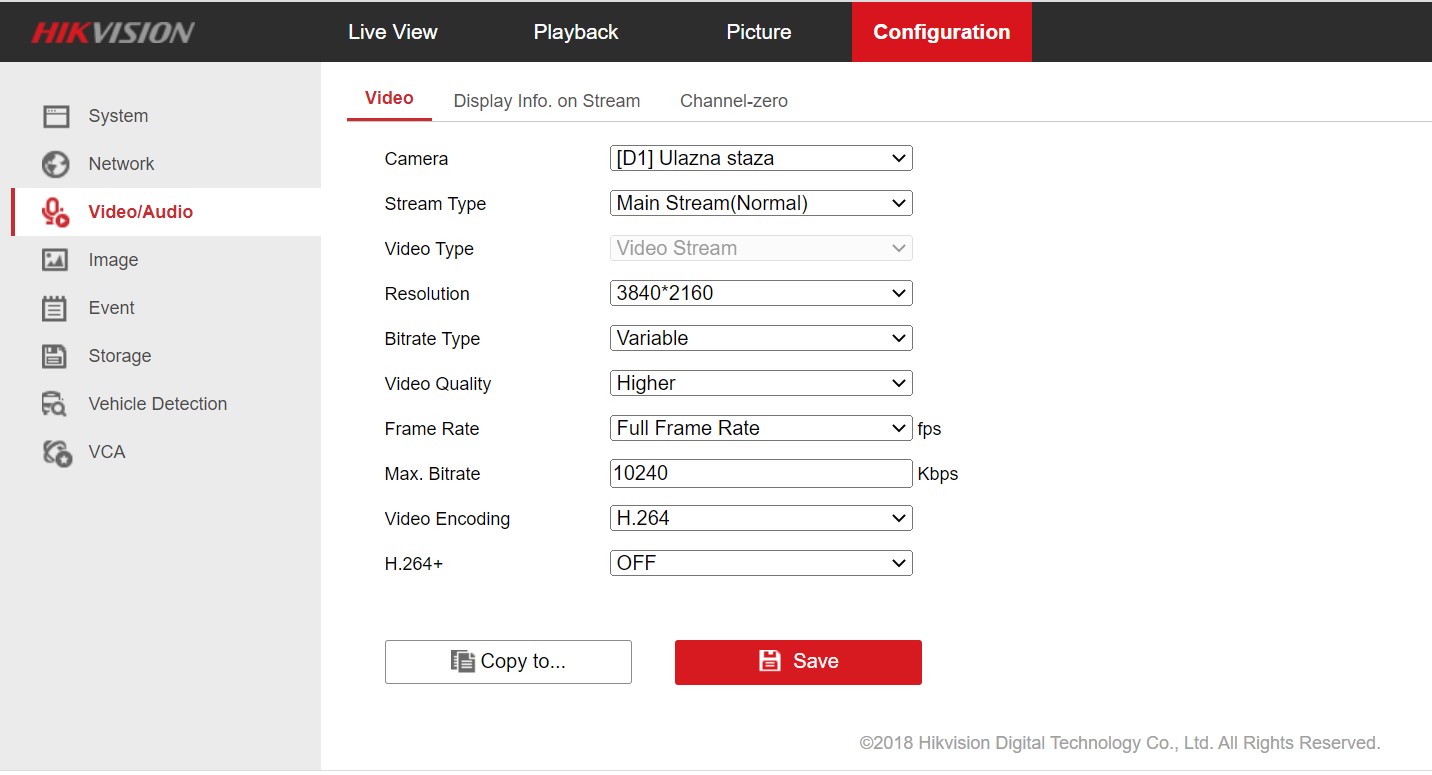The height and width of the screenshot is (775, 1432).
Task: Click the Storage disk icon
Action: point(54,356)
